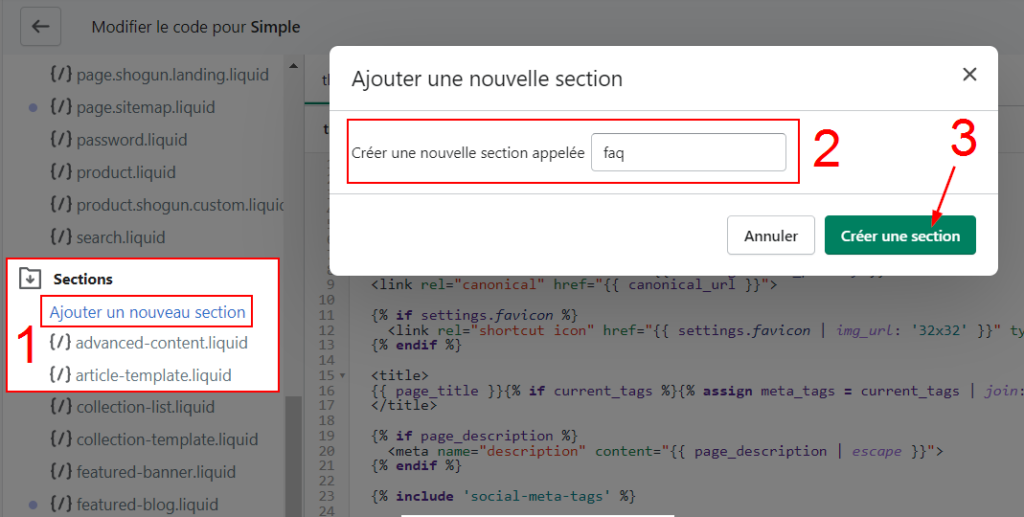Image resolution: width=1024 pixels, height=517 pixels.
Task: Click the featured-blog.liquid file icon
Action: click(60, 504)
